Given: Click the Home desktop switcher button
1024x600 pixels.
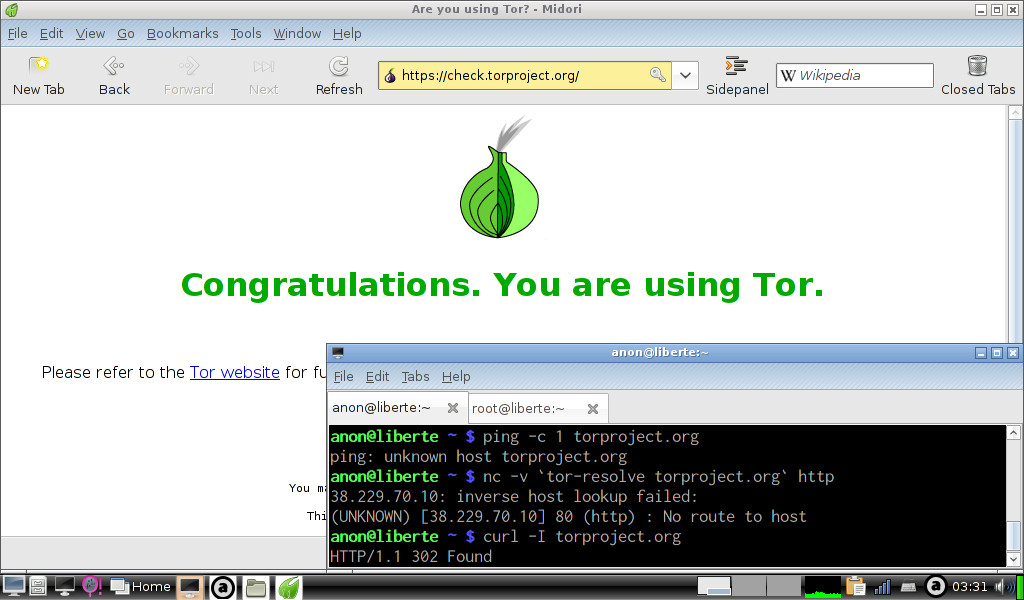Looking at the screenshot, I should [x=140, y=587].
